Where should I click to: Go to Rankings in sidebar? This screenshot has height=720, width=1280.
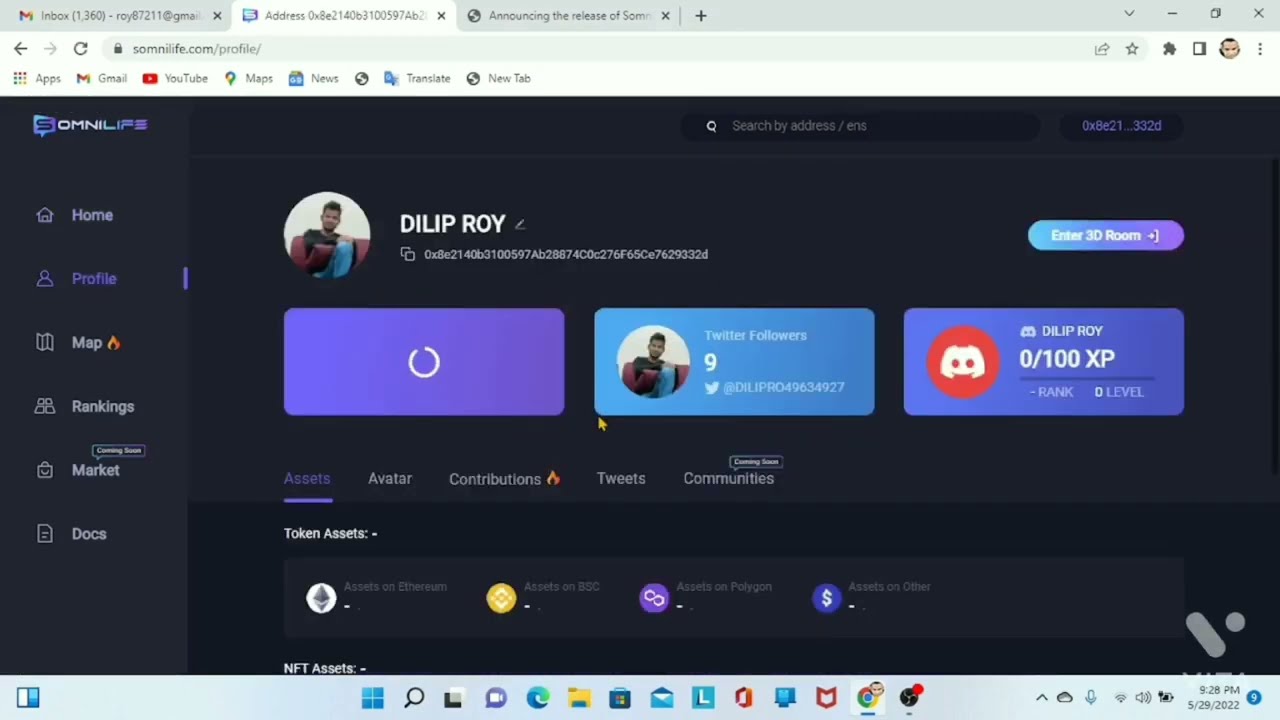[x=103, y=407]
